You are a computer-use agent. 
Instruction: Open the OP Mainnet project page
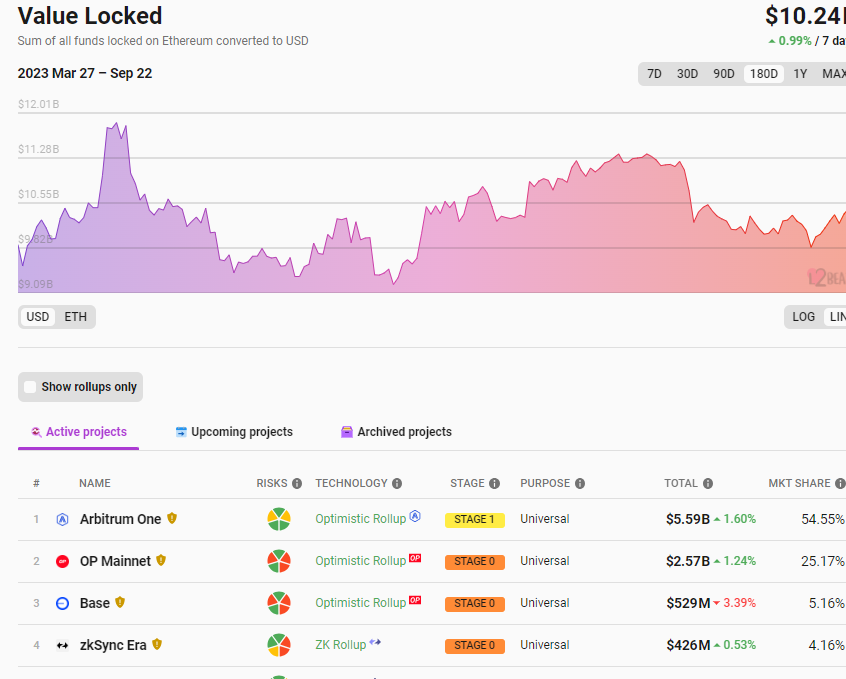point(115,561)
